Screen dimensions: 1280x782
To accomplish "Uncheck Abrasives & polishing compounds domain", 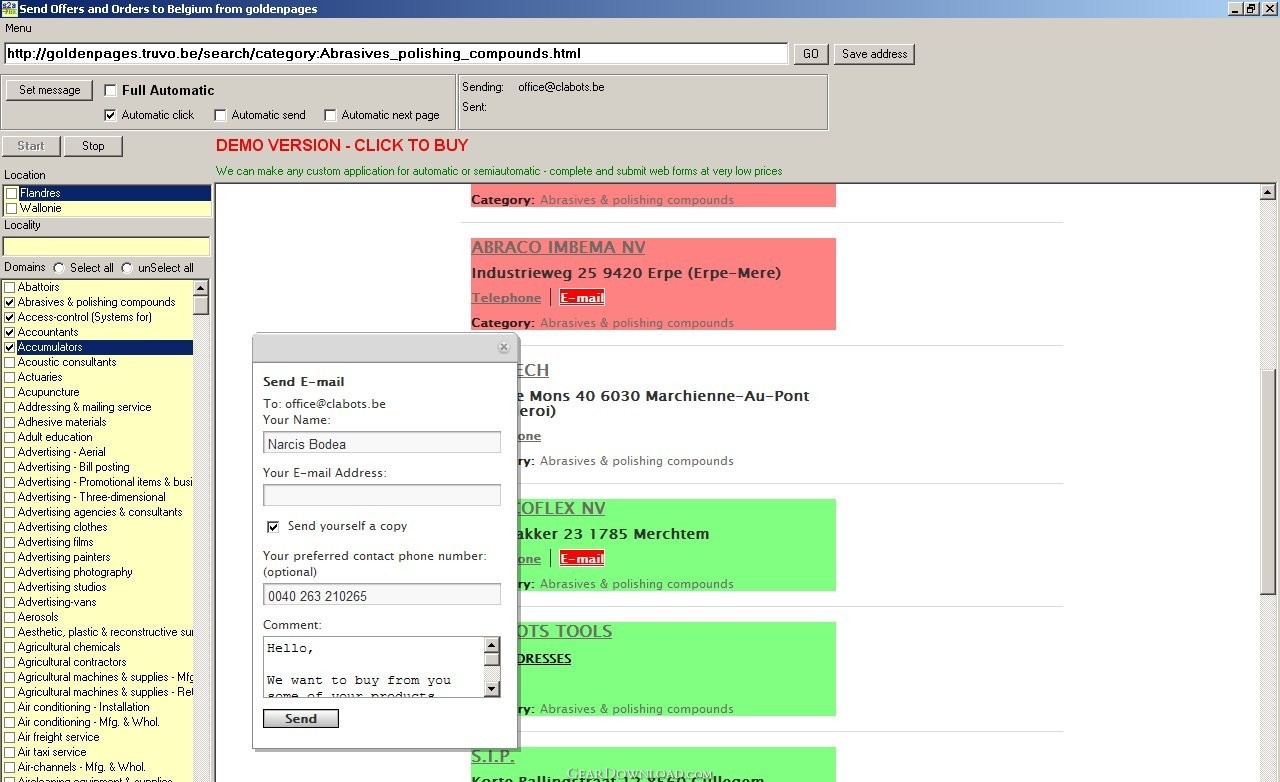I will (10, 302).
